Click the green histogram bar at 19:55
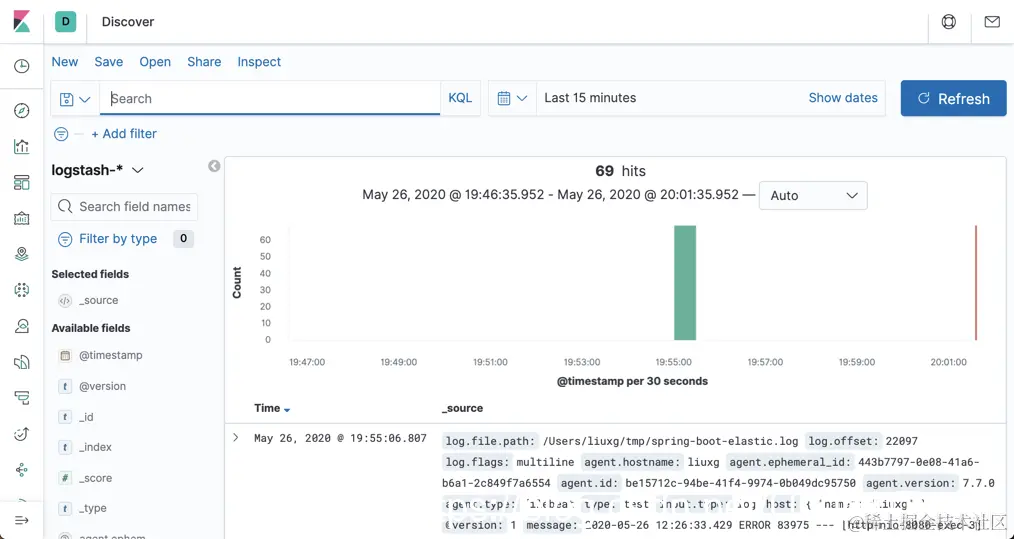This screenshot has height=539, width=1014. coord(685,283)
